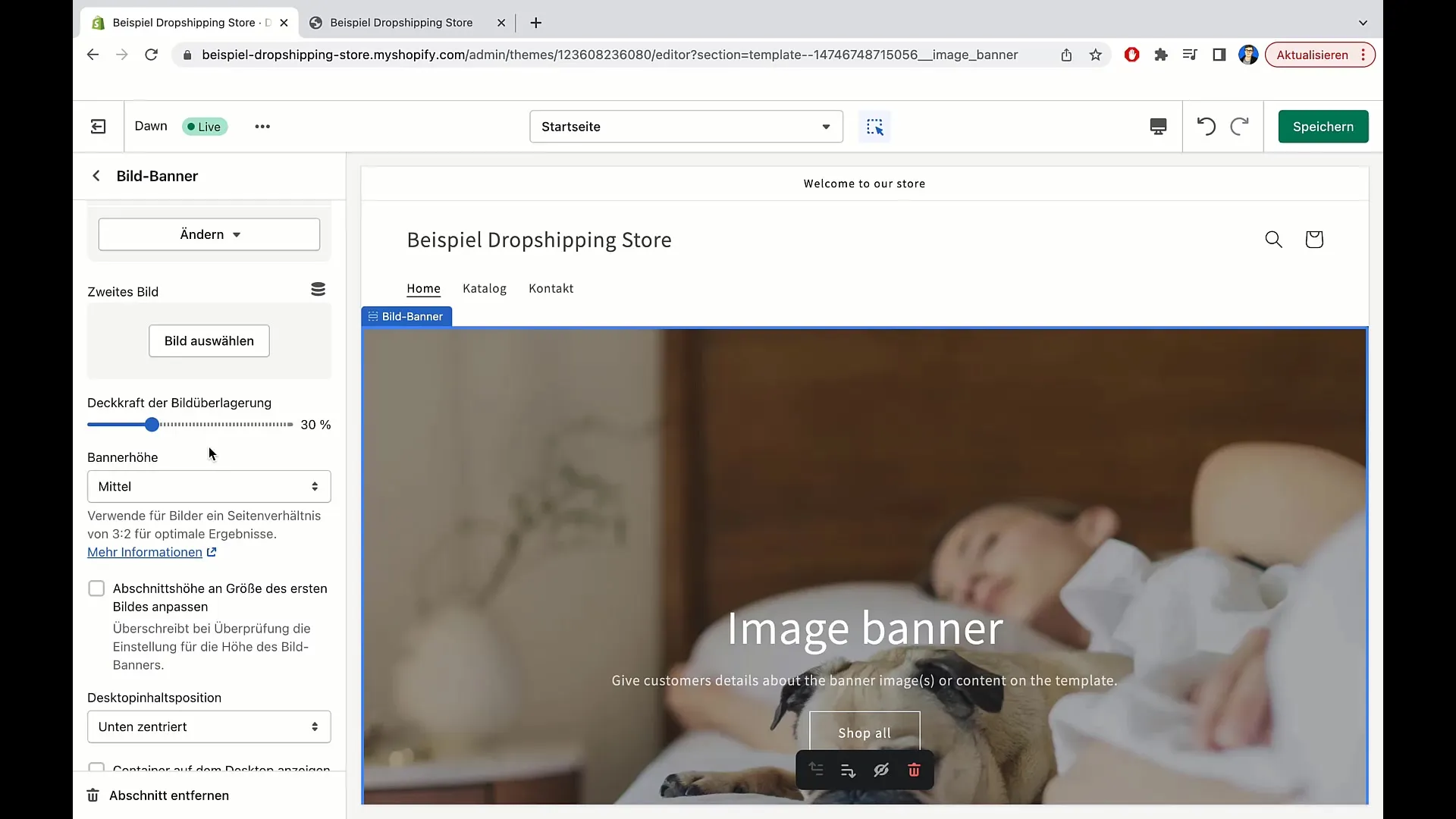The height and width of the screenshot is (819, 1456).
Task: Click the multi-select/grid icon in toolbar
Action: pyautogui.click(x=876, y=127)
